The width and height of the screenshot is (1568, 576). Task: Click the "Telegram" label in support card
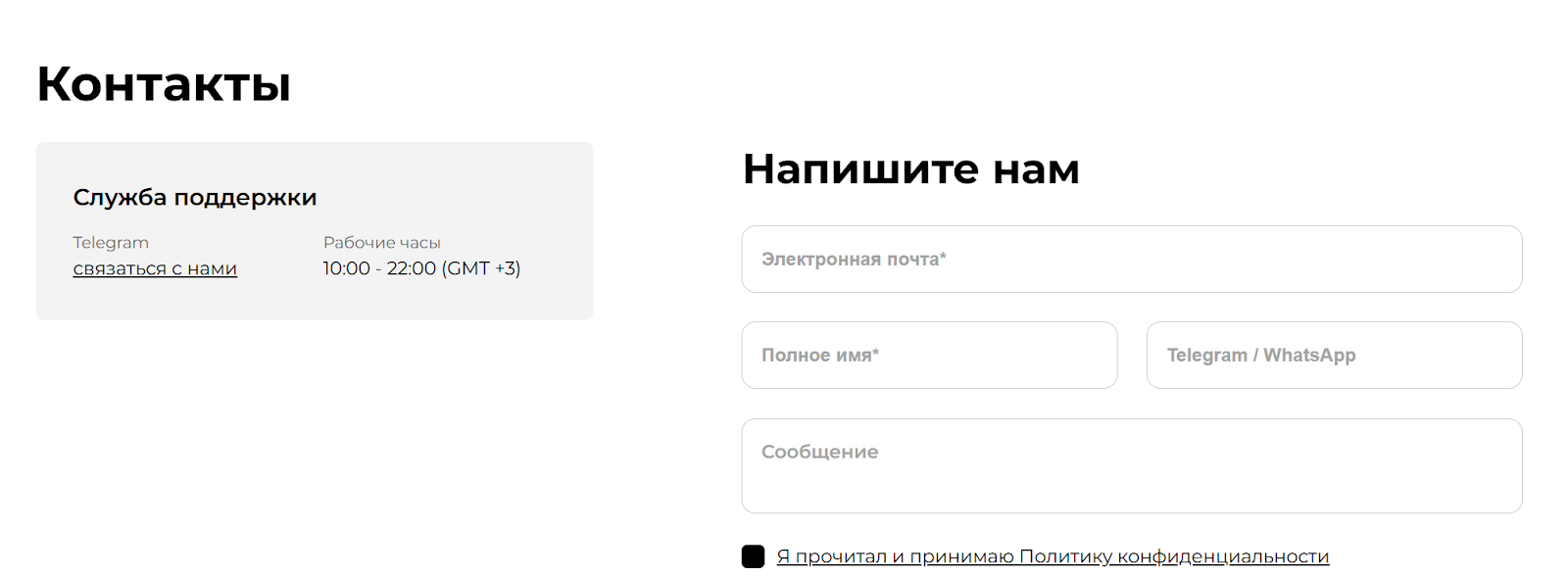point(111,243)
